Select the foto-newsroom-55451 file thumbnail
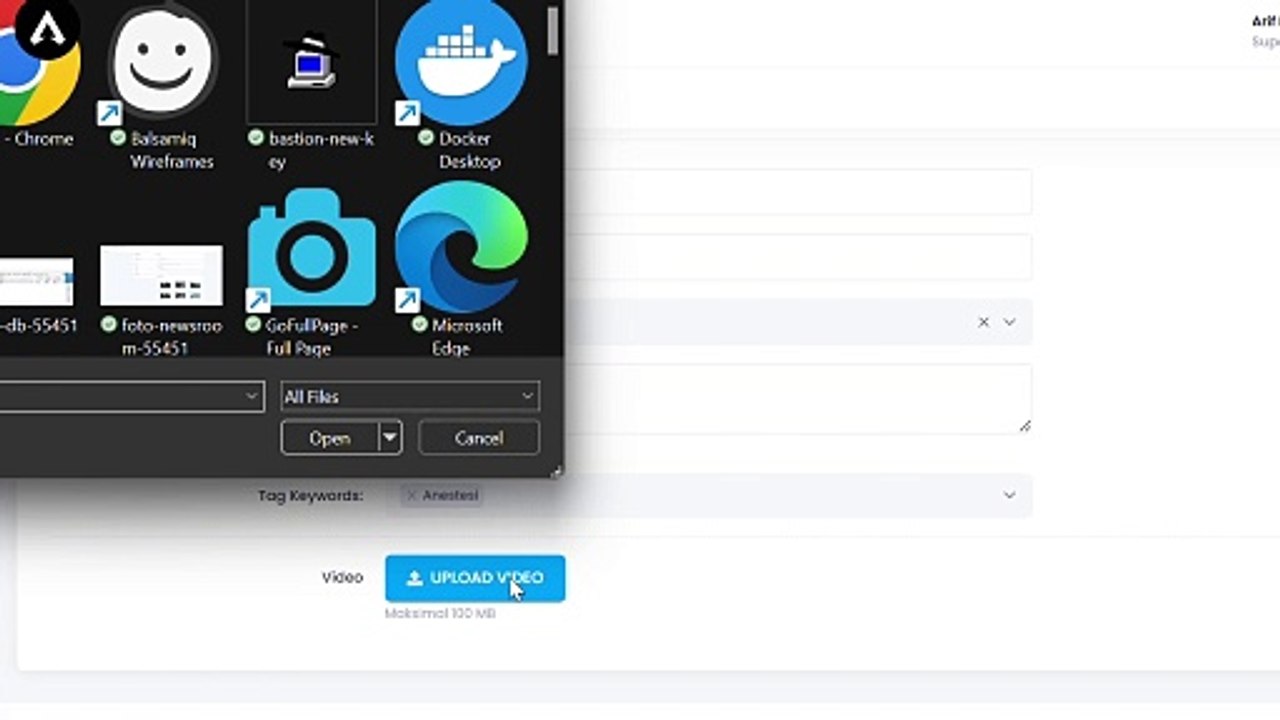Screen dimensions: 1280x720 tap(161, 275)
